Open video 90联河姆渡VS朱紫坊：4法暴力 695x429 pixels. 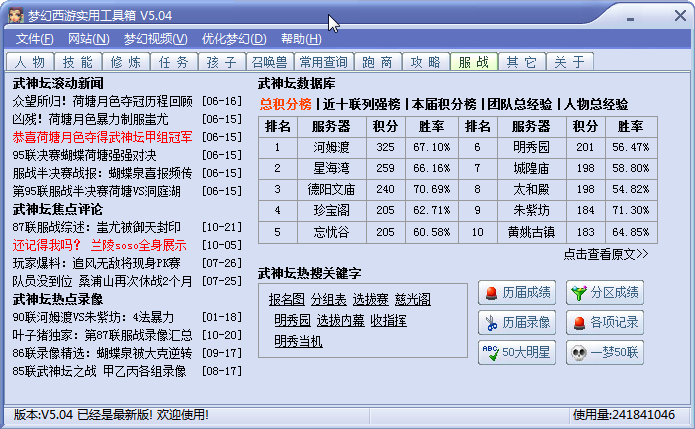coord(93,317)
